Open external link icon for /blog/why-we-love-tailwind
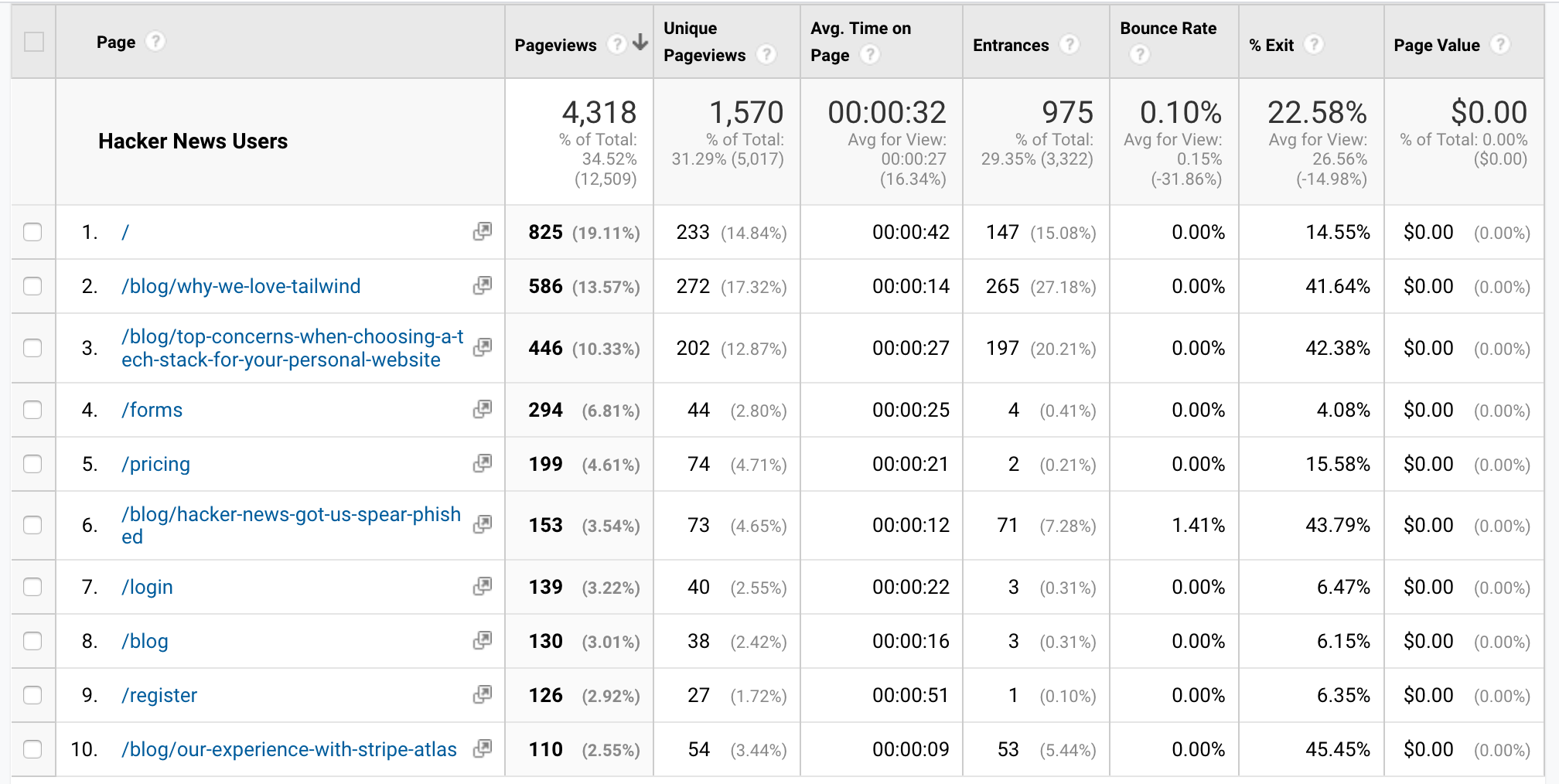1559x784 pixels. (x=483, y=285)
